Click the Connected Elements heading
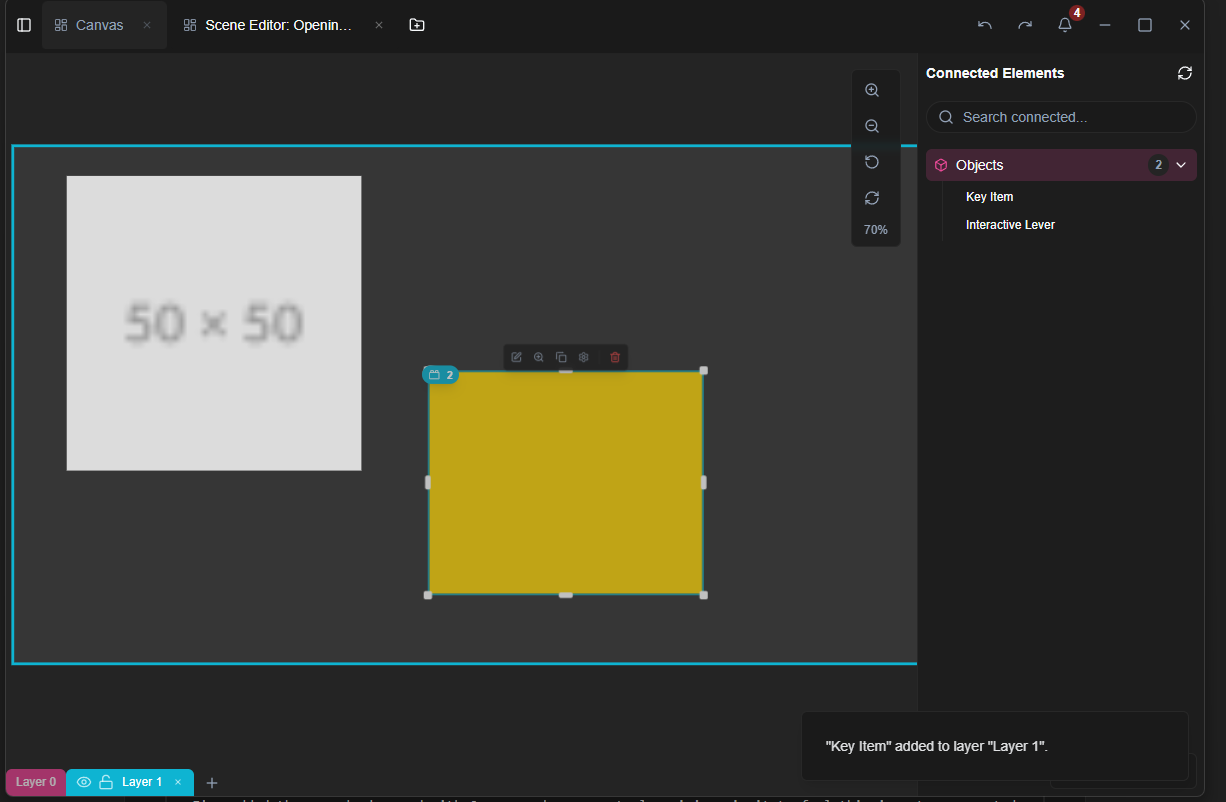 [x=995, y=73]
